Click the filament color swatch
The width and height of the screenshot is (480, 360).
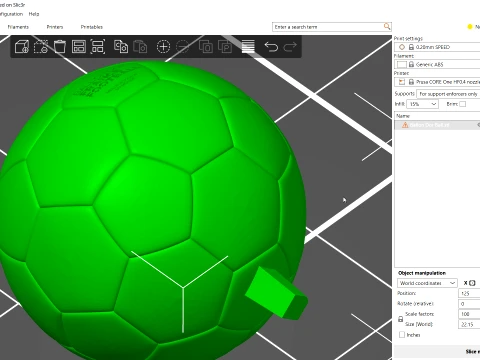coord(402,64)
